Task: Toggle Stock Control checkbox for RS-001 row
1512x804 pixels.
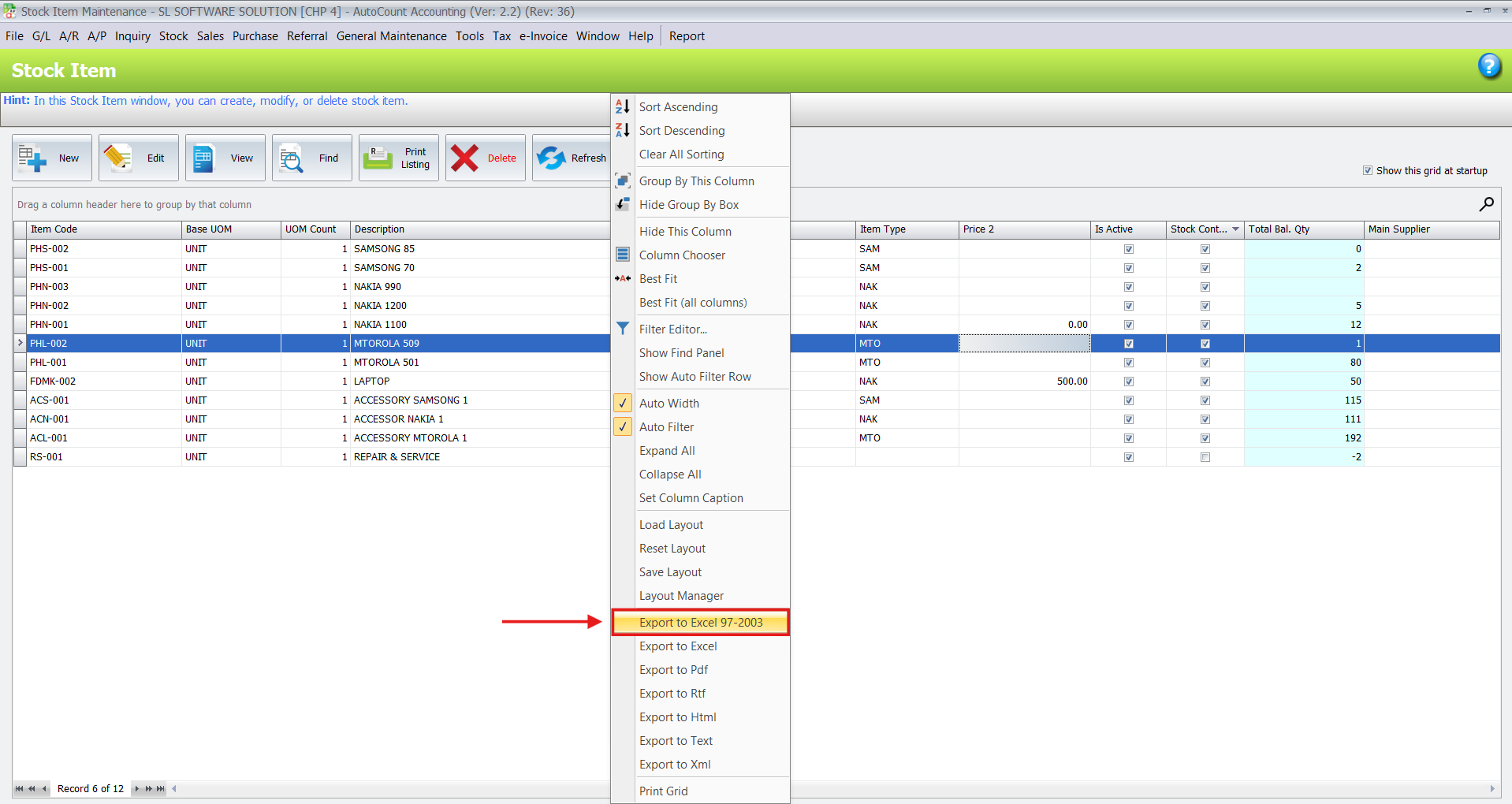Action: tap(1205, 457)
